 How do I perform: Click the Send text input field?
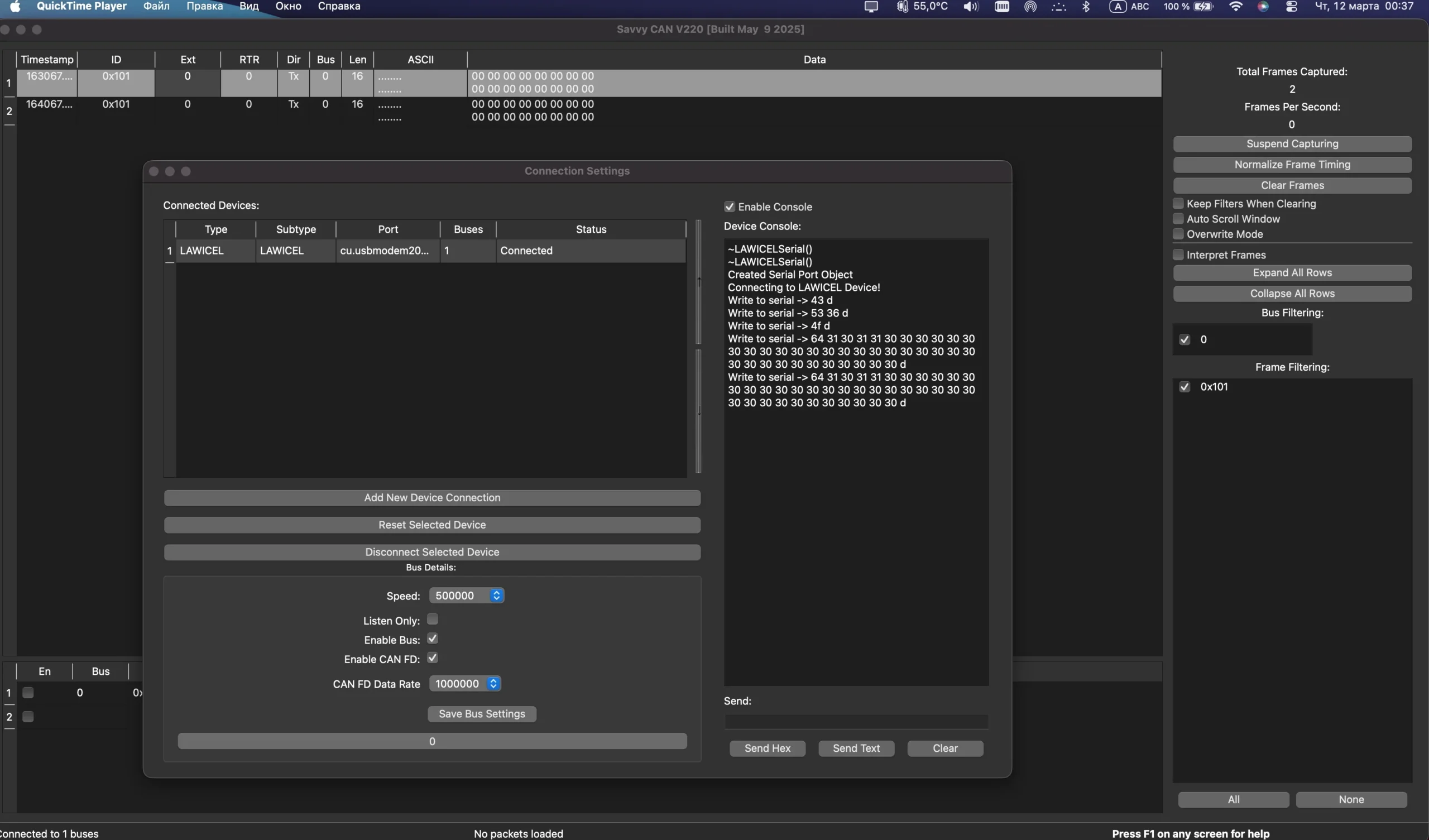coord(856,722)
